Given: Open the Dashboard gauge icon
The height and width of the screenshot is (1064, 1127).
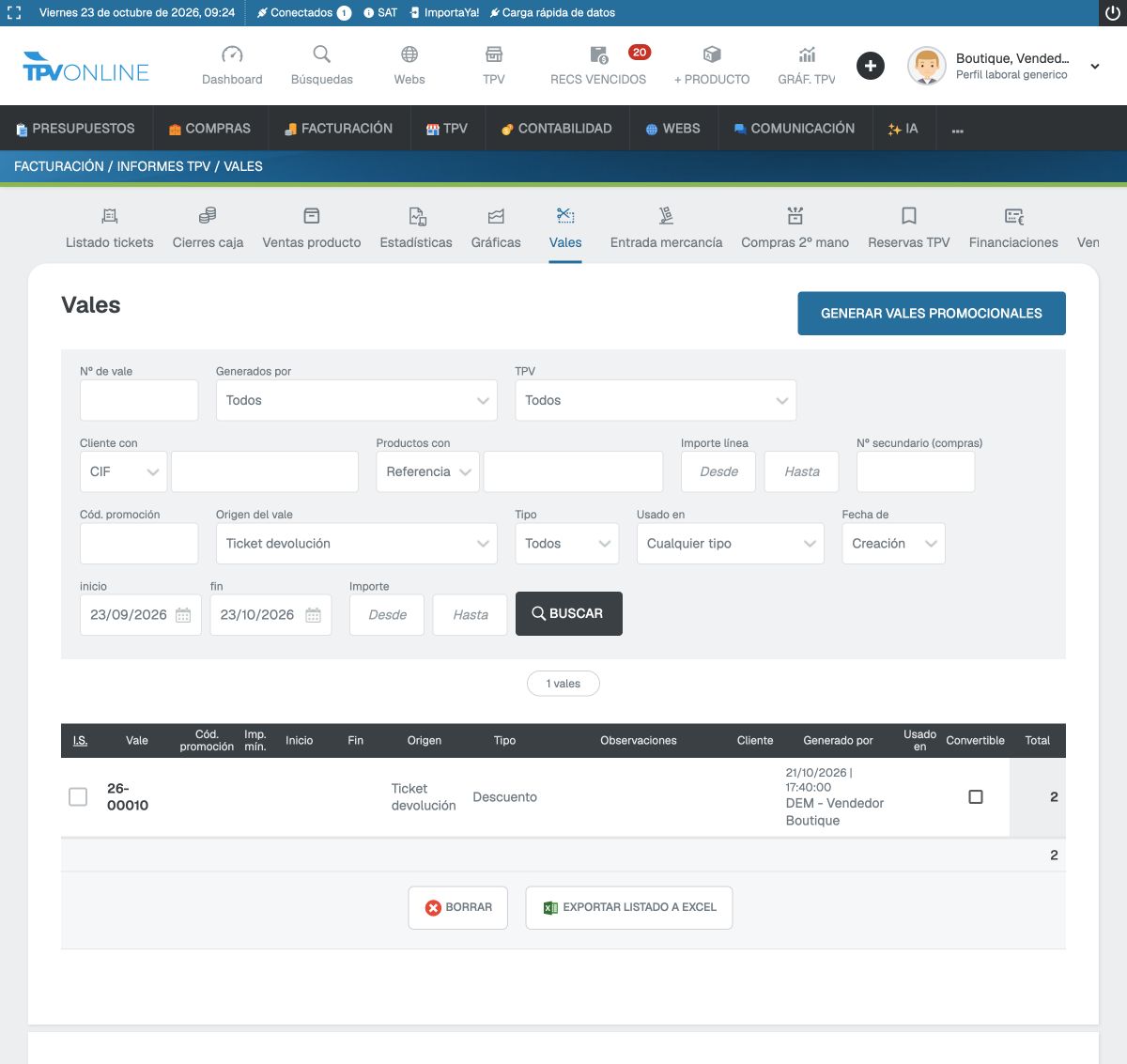Looking at the screenshot, I should 232,54.
